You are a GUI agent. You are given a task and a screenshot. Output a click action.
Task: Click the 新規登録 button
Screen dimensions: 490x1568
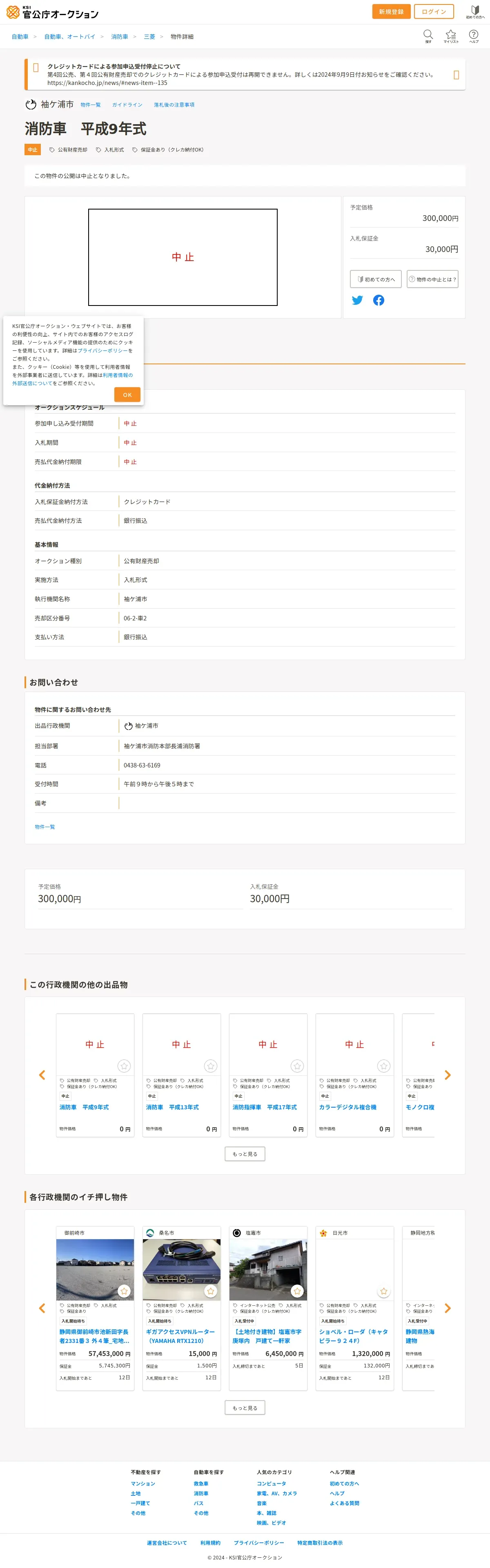click(x=391, y=11)
